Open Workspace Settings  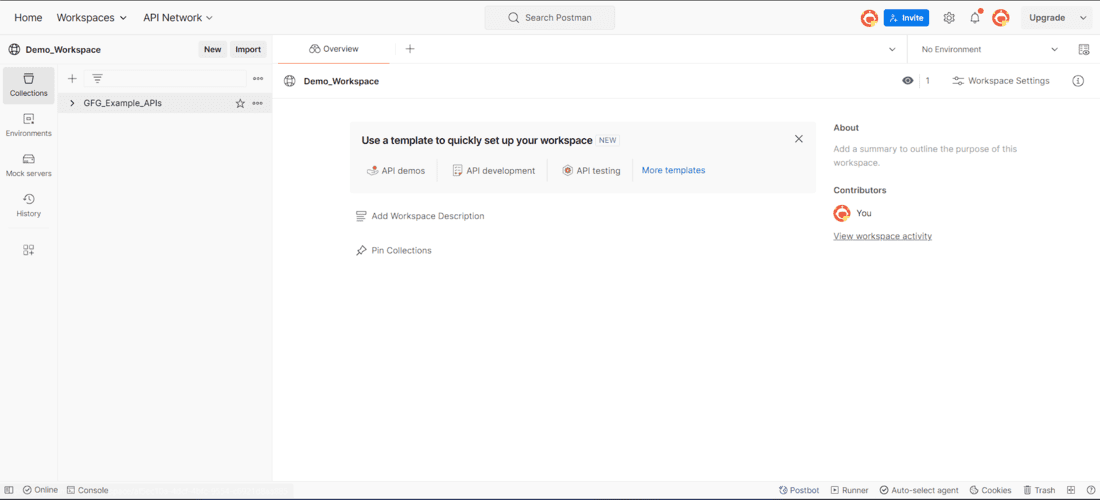click(1000, 81)
